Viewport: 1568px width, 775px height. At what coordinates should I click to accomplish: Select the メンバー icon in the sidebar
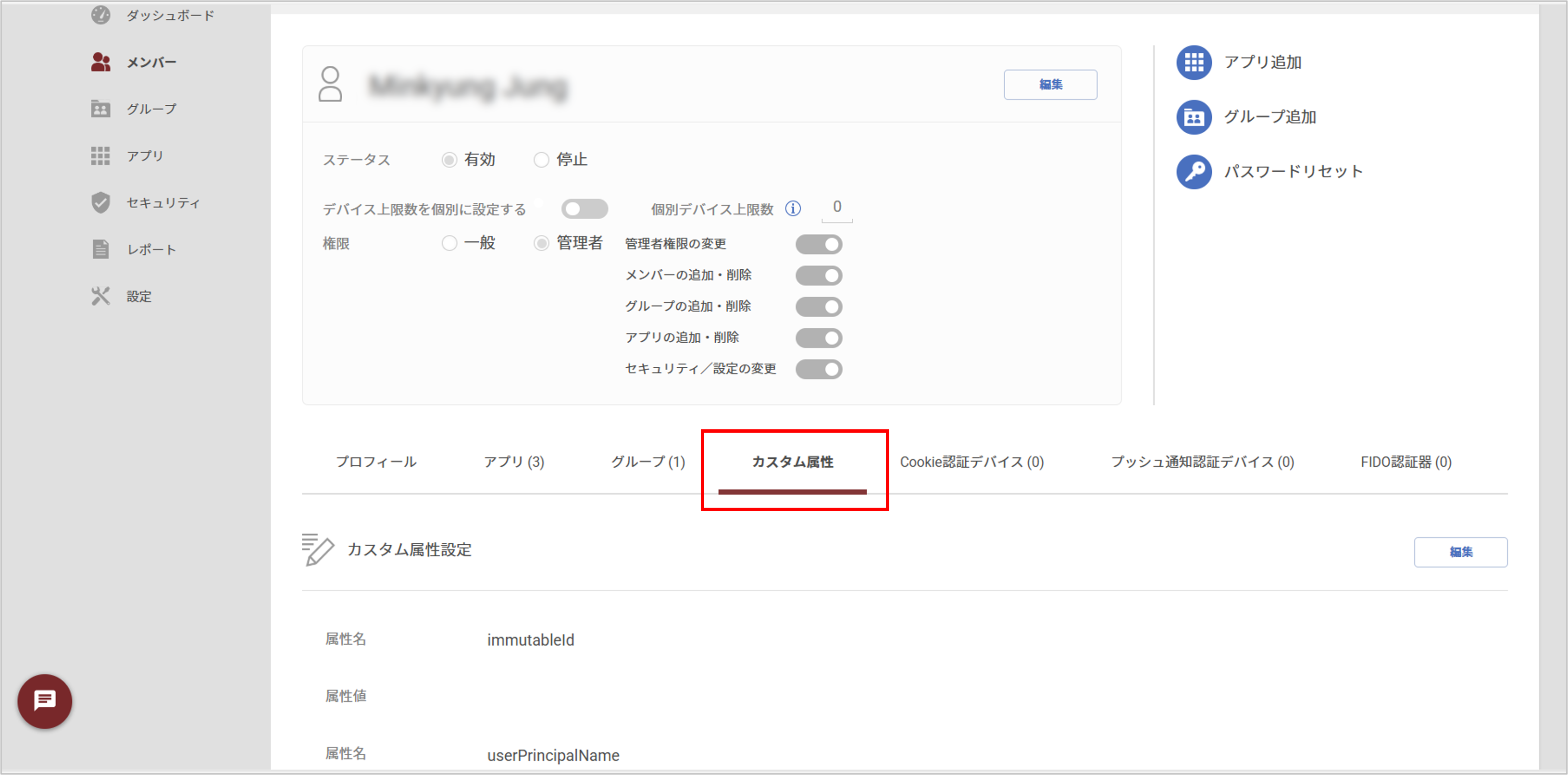coord(100,62)
